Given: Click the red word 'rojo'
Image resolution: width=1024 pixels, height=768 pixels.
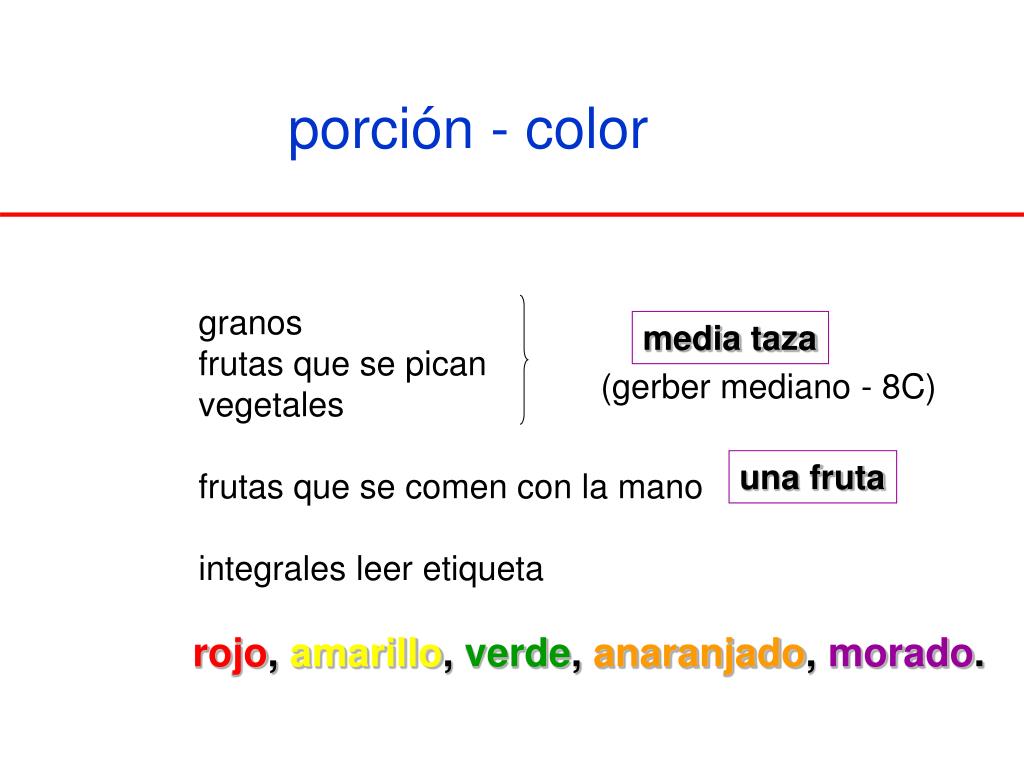Looking at the screenshot, I should (231, 655).
